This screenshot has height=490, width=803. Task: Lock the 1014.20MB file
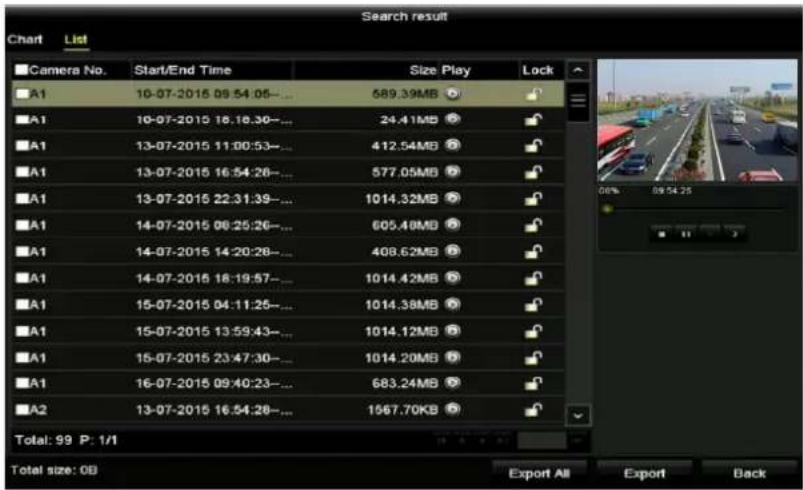tap(533, 358)
